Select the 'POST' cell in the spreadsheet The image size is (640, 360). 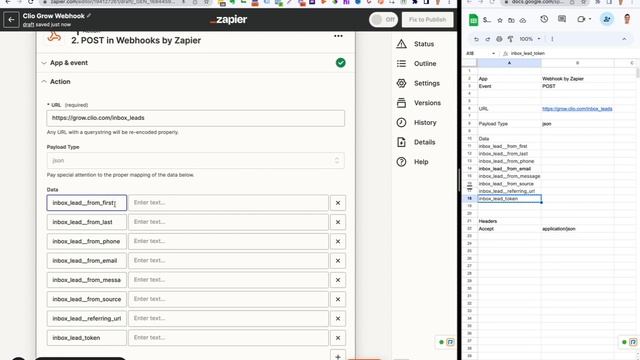click(x=577, y=86)
